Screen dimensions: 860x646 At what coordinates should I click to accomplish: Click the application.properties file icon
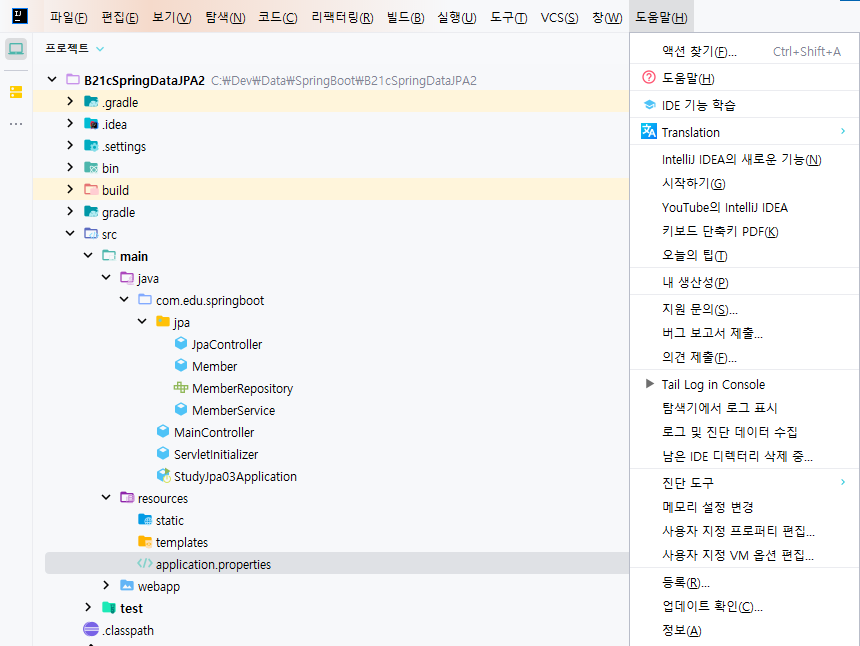coord(145,563)
